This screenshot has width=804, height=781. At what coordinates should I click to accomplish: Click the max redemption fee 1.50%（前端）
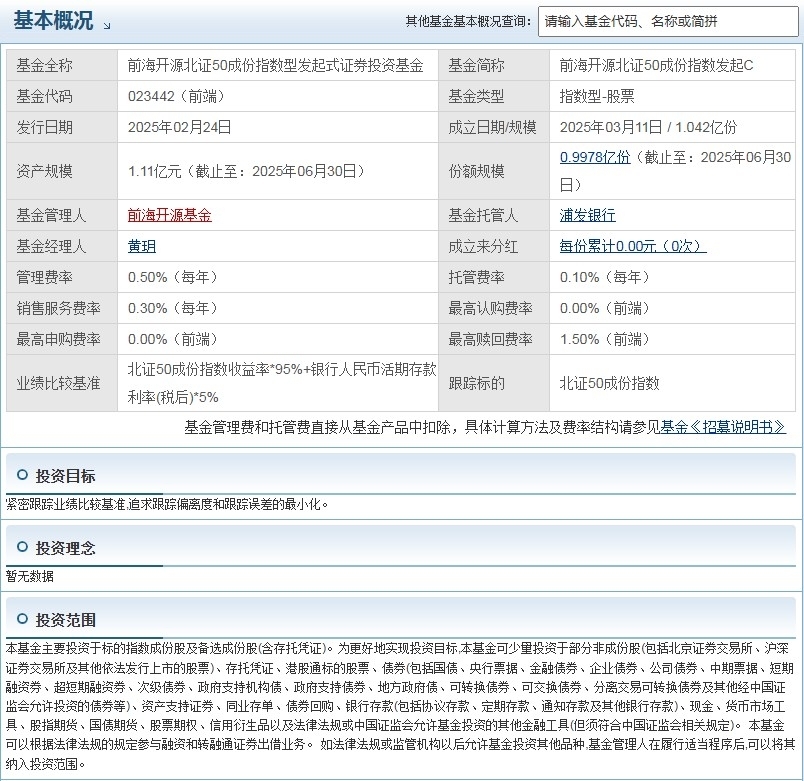pyautogui.click(x=605, y=339)
